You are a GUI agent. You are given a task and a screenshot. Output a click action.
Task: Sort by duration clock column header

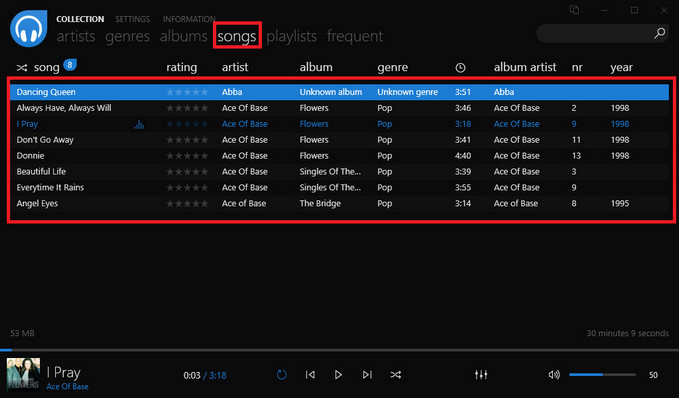click(460, 68)
